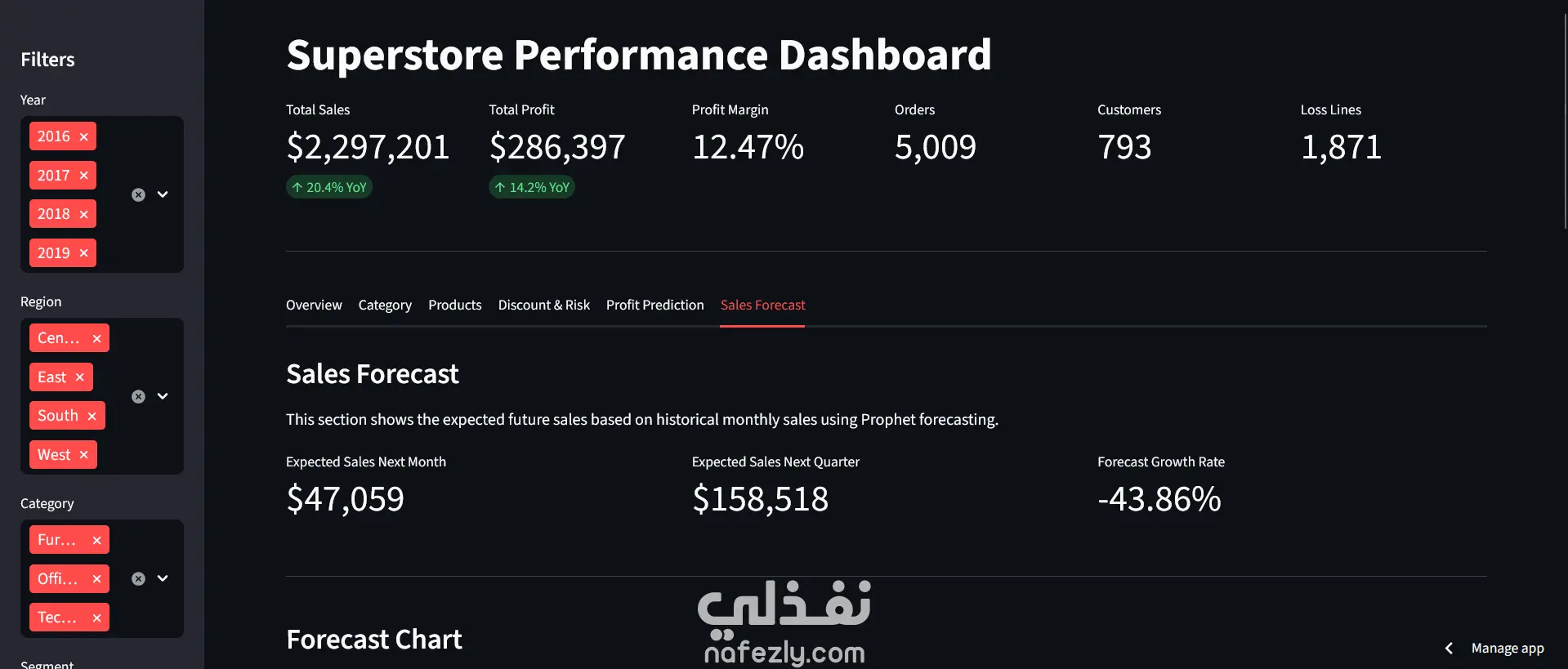Remove the 2016 year tag
The height and width of the screenshot is (669, 1568).
(x=83, y=137)
